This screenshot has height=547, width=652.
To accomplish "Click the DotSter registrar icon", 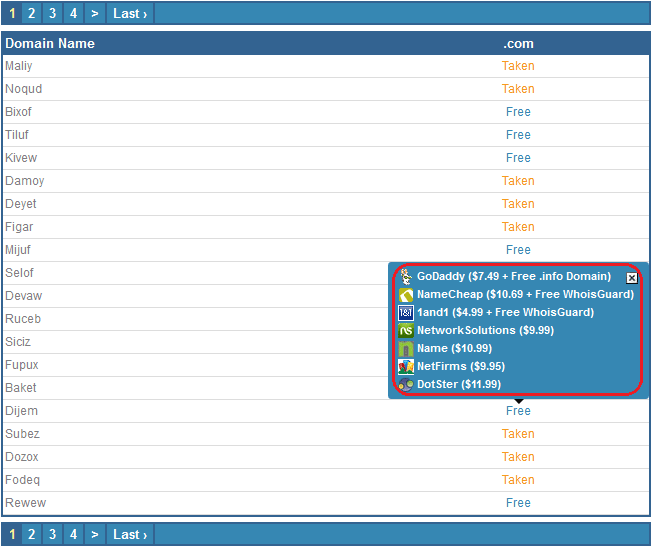I will [406, 385].
